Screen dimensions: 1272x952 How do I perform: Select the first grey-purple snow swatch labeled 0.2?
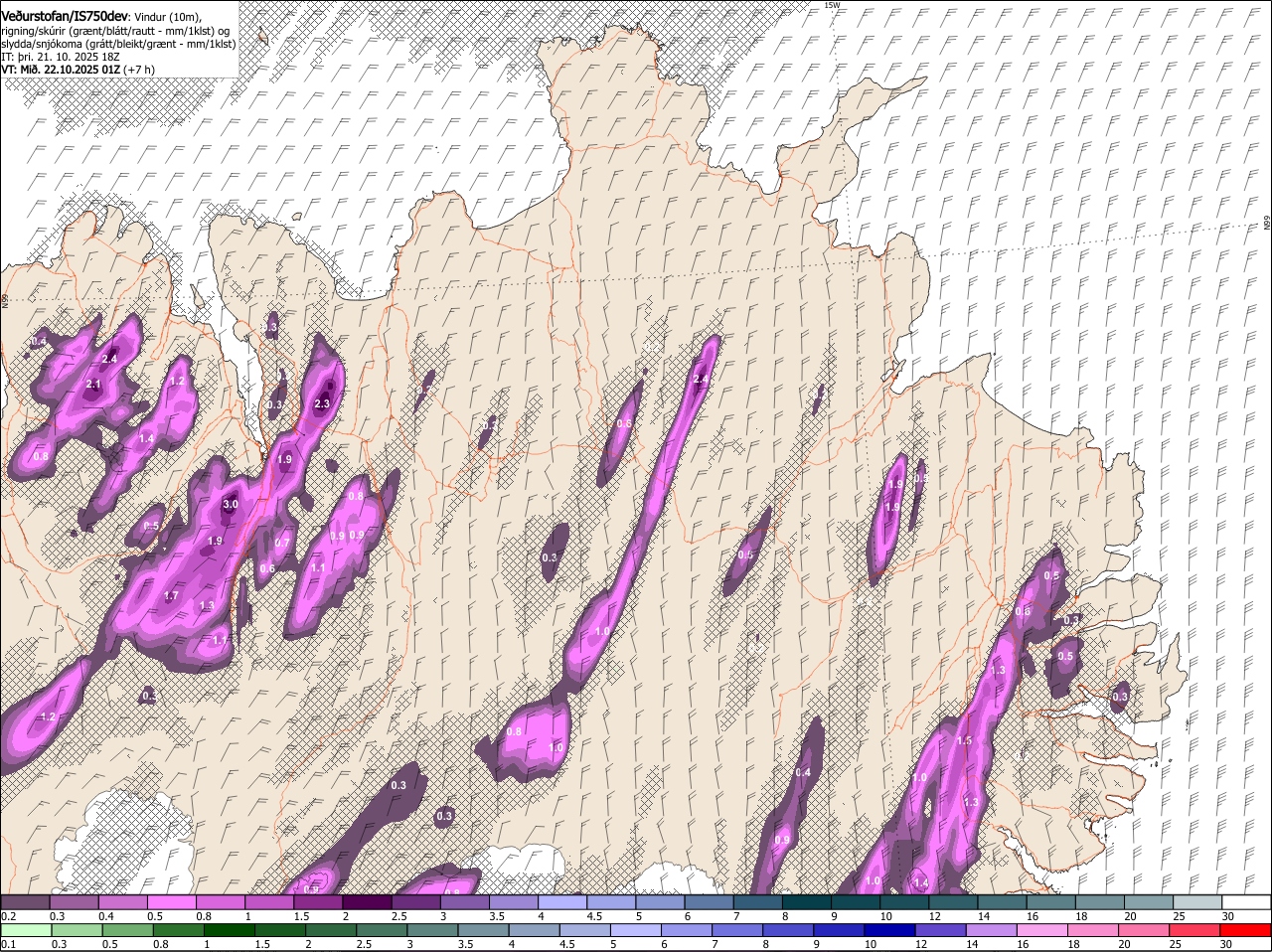(x=25, y=902)
